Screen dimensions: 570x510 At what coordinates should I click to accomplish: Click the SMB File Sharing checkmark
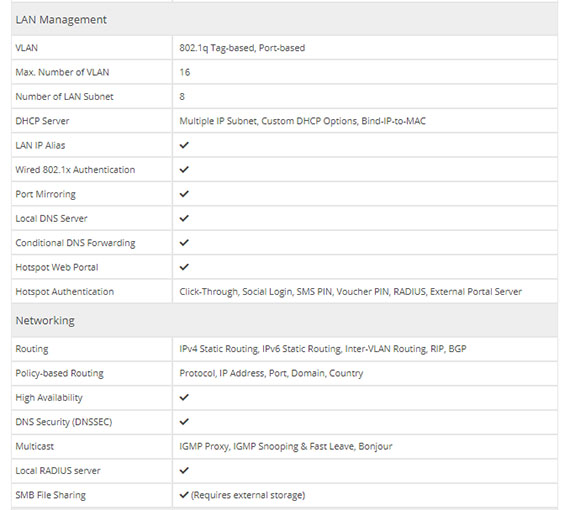184,494
